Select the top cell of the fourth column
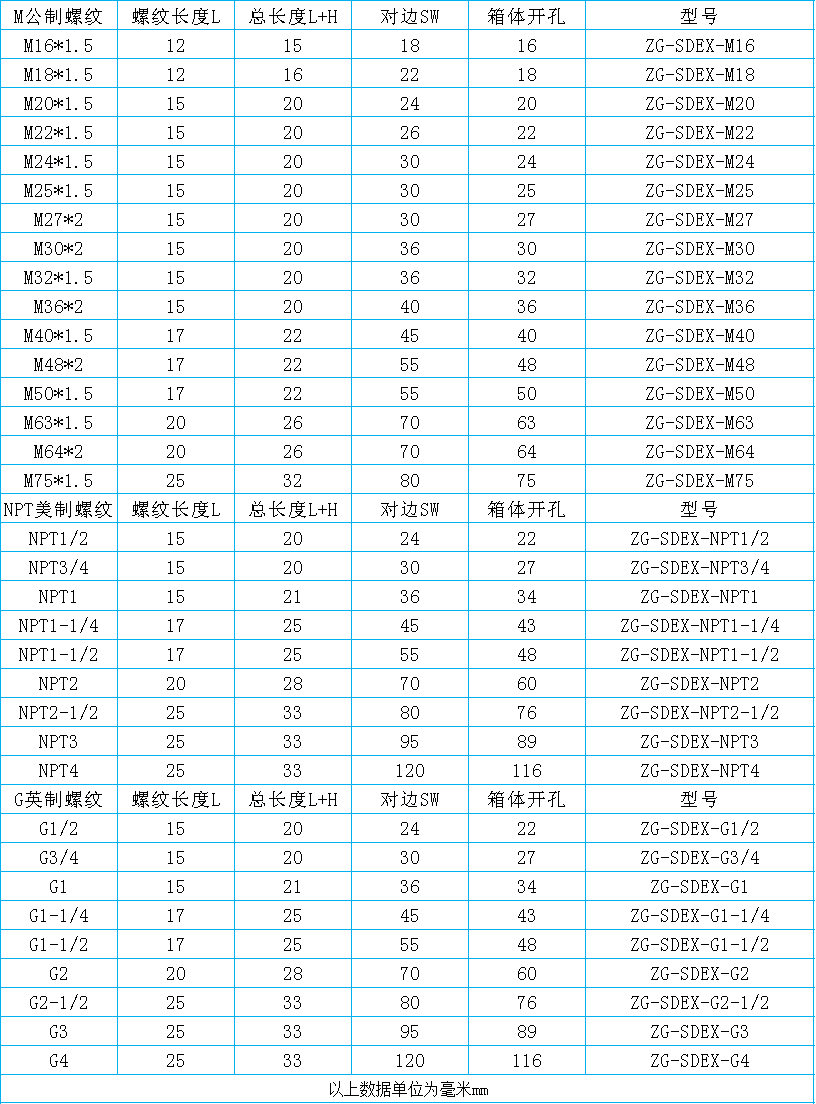The image size is (816, 1104). (410, 15)
